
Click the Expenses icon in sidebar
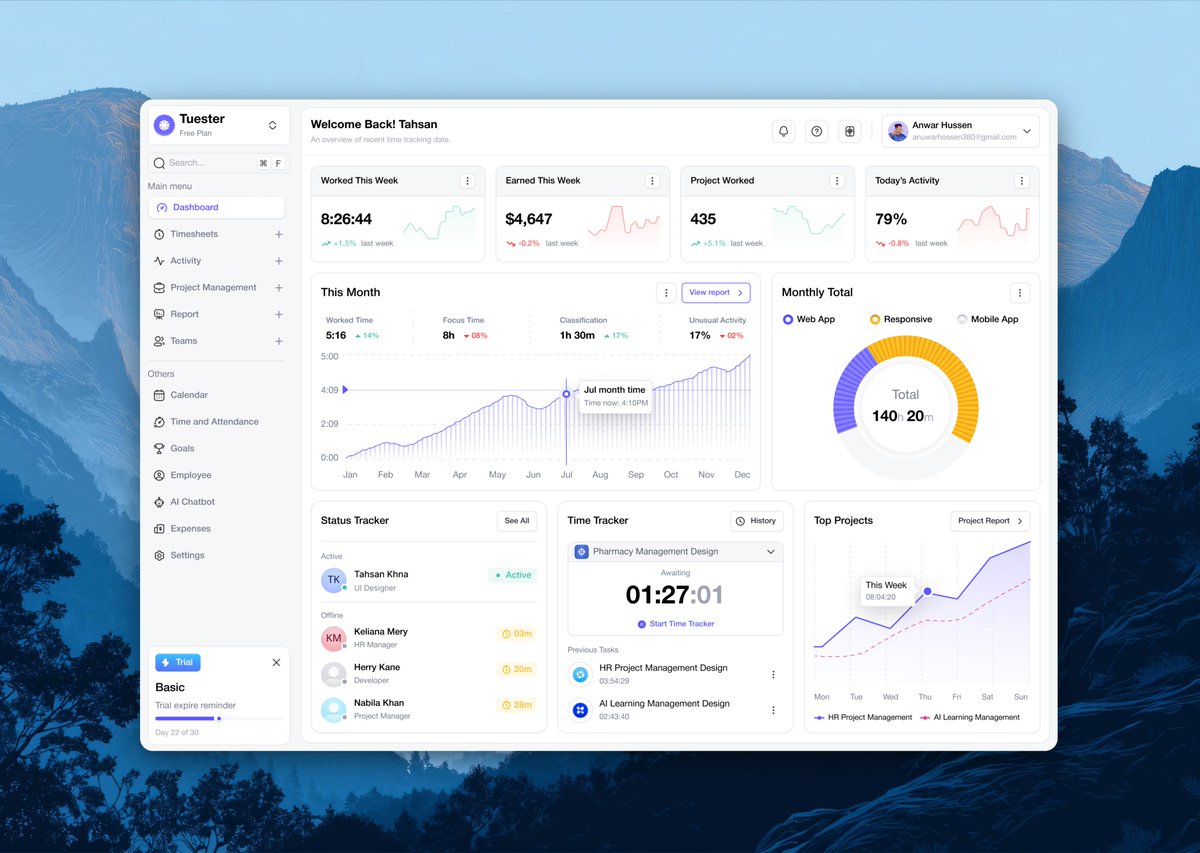160,528
